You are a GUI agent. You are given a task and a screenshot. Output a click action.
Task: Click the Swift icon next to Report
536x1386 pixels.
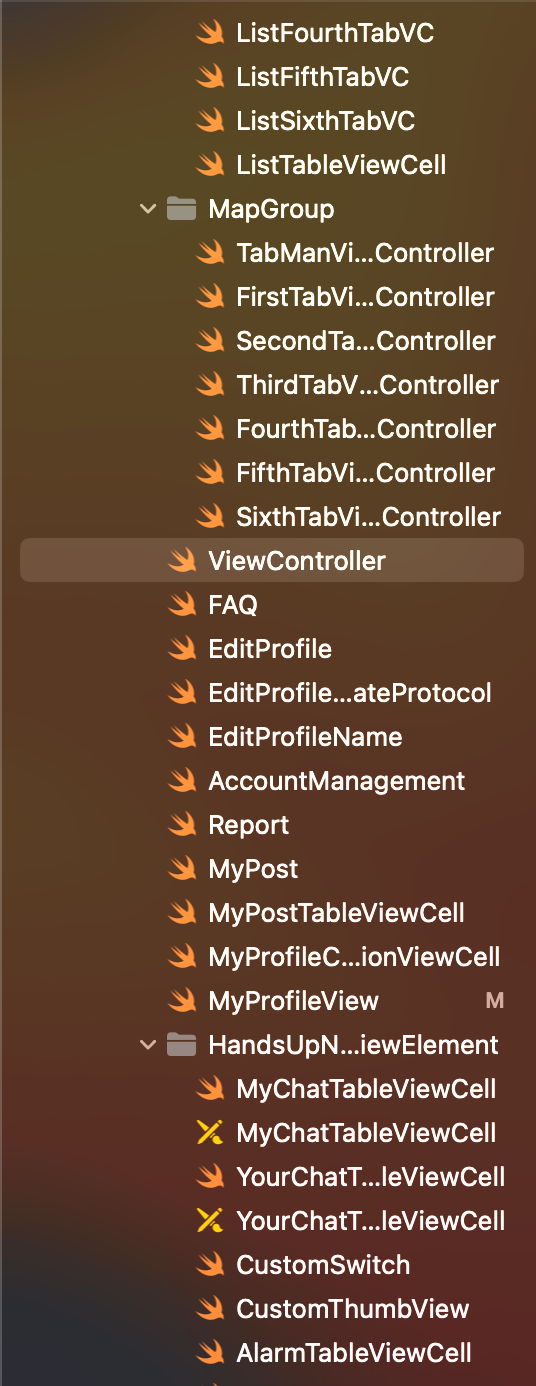point(182,825)
